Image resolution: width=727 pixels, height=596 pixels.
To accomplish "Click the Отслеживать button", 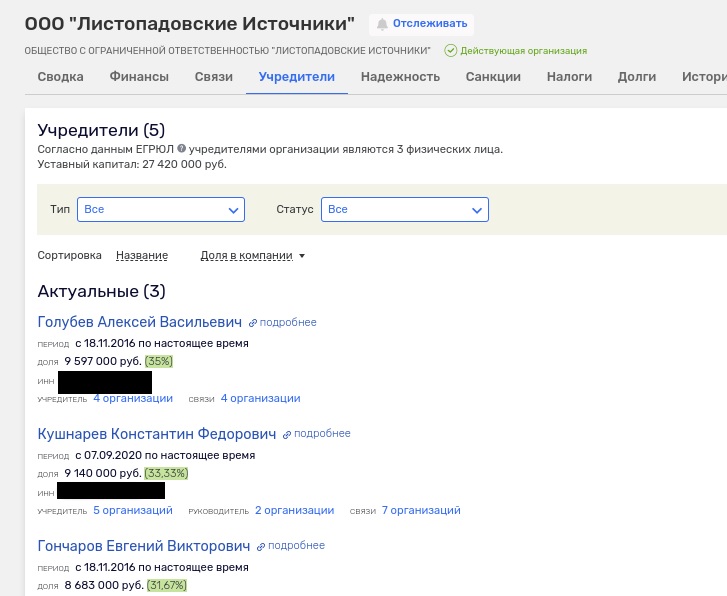I will [421, 24].
